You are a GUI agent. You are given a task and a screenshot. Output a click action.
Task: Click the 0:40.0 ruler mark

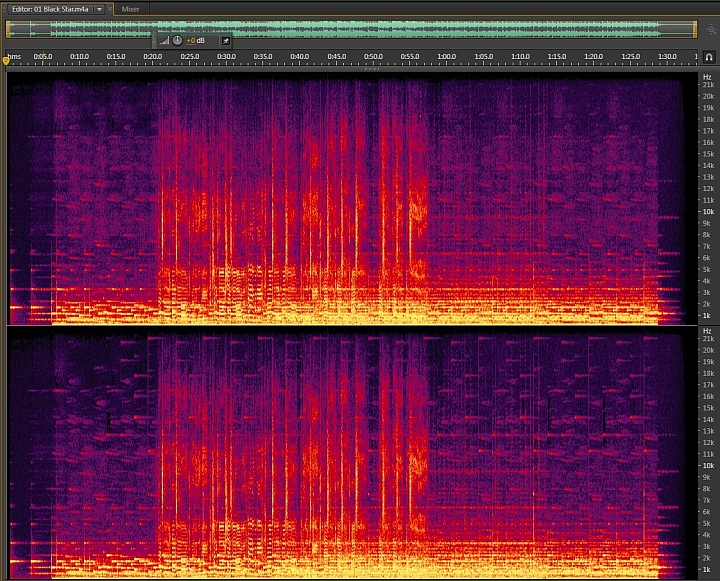pyautogui.click(x=300, y=56)
